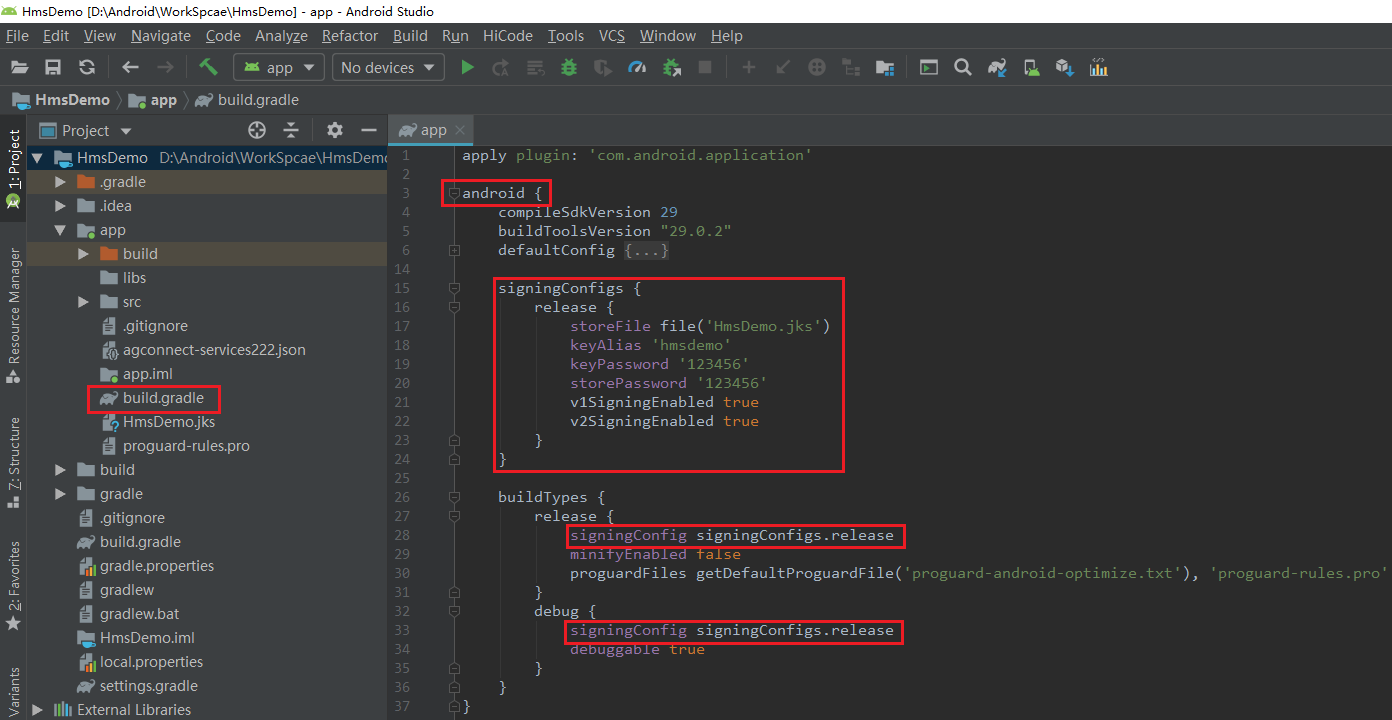
Task: Go back using the left arrow icon
Action: pos(130,67)
